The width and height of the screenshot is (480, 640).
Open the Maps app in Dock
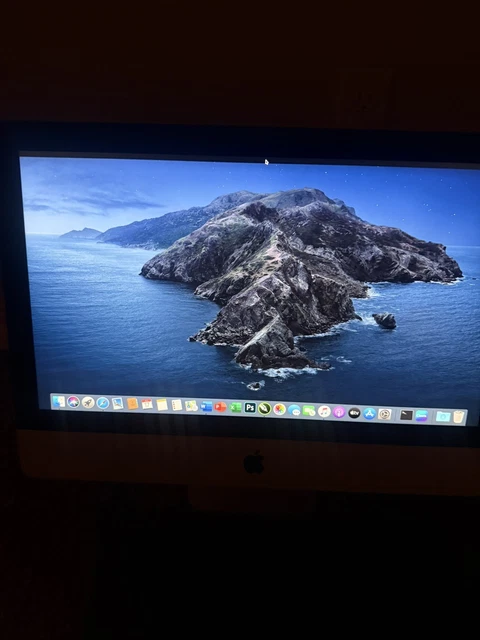click(191, 406)
